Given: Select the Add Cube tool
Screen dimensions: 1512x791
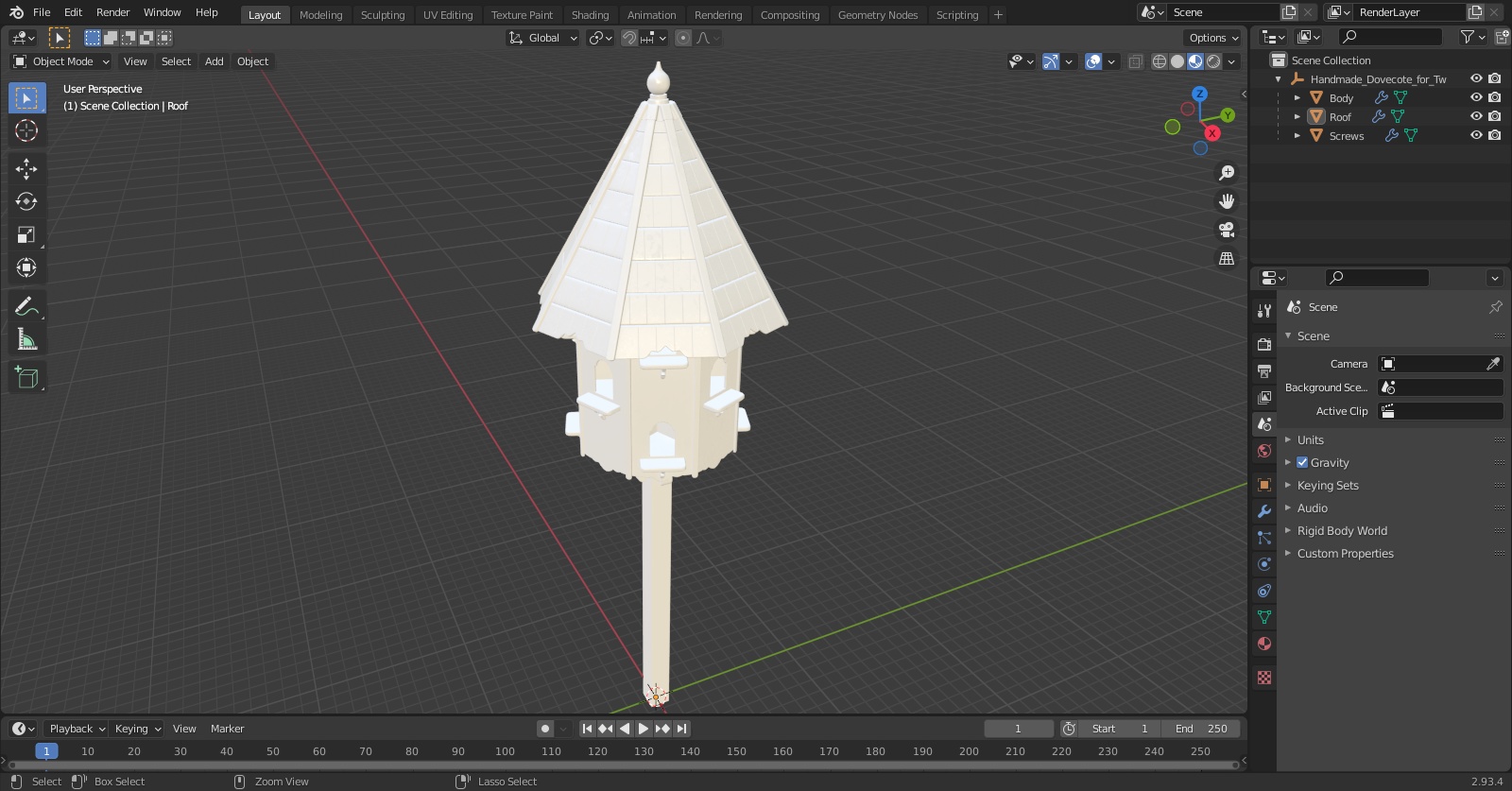Looking at the screenshot, I should (26, 377).
